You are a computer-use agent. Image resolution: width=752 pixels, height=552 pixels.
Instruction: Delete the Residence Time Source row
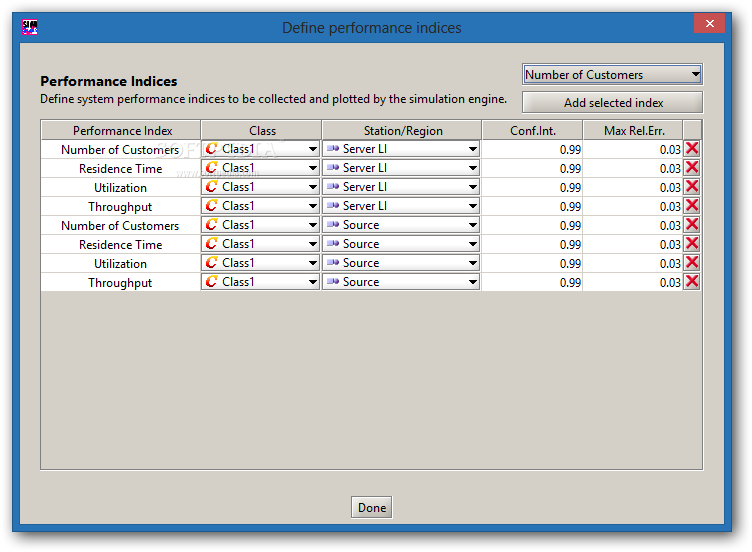(692, 244)
